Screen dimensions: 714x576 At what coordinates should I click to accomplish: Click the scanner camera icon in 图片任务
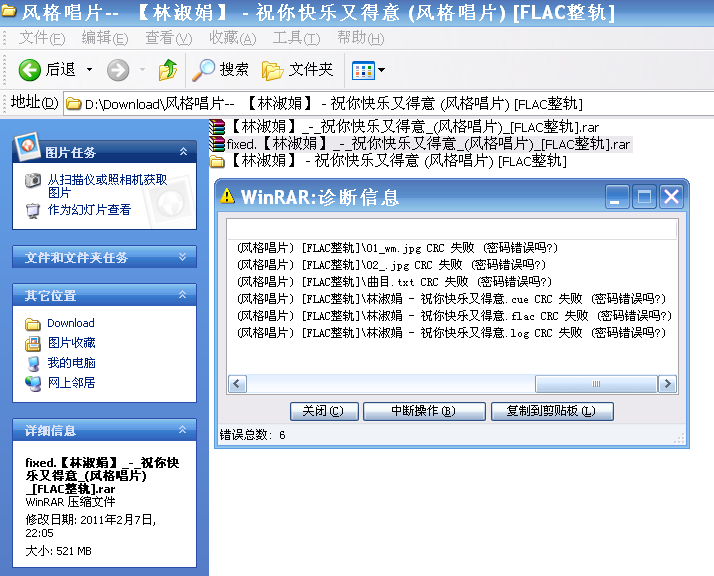point(33,180)
